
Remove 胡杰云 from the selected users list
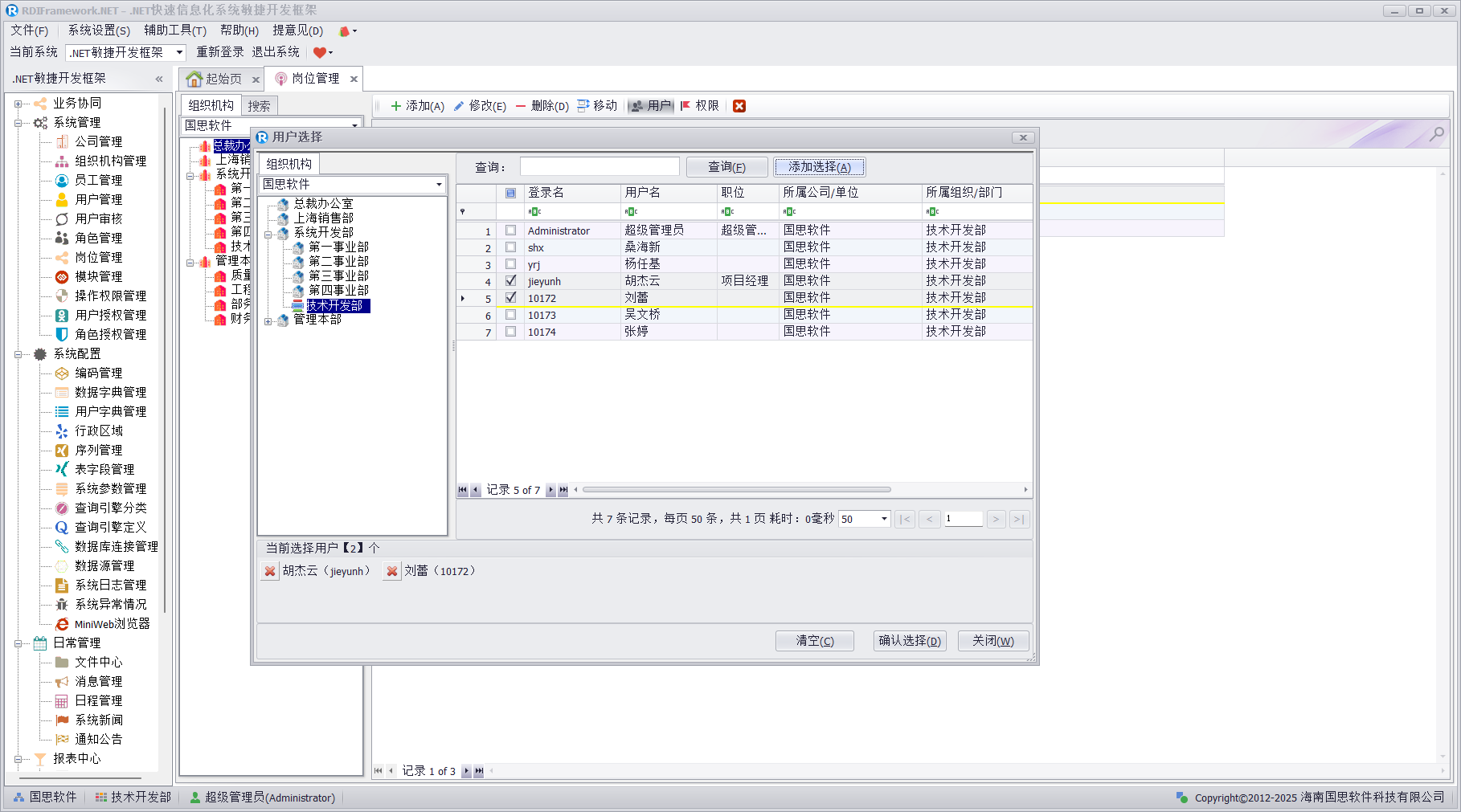tap(270, 571)
